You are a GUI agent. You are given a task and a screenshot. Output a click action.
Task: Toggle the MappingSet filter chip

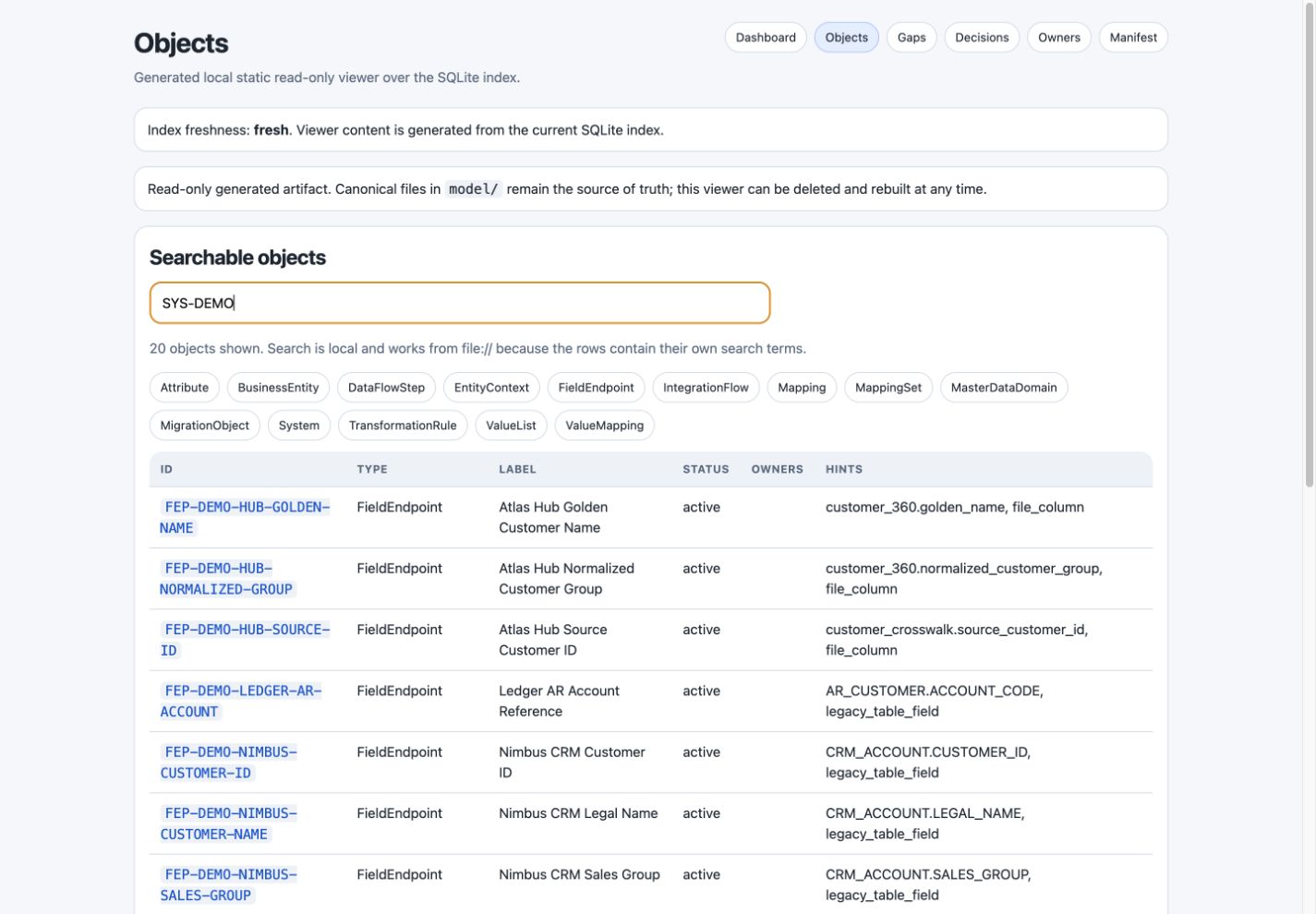tap(888, 388)
